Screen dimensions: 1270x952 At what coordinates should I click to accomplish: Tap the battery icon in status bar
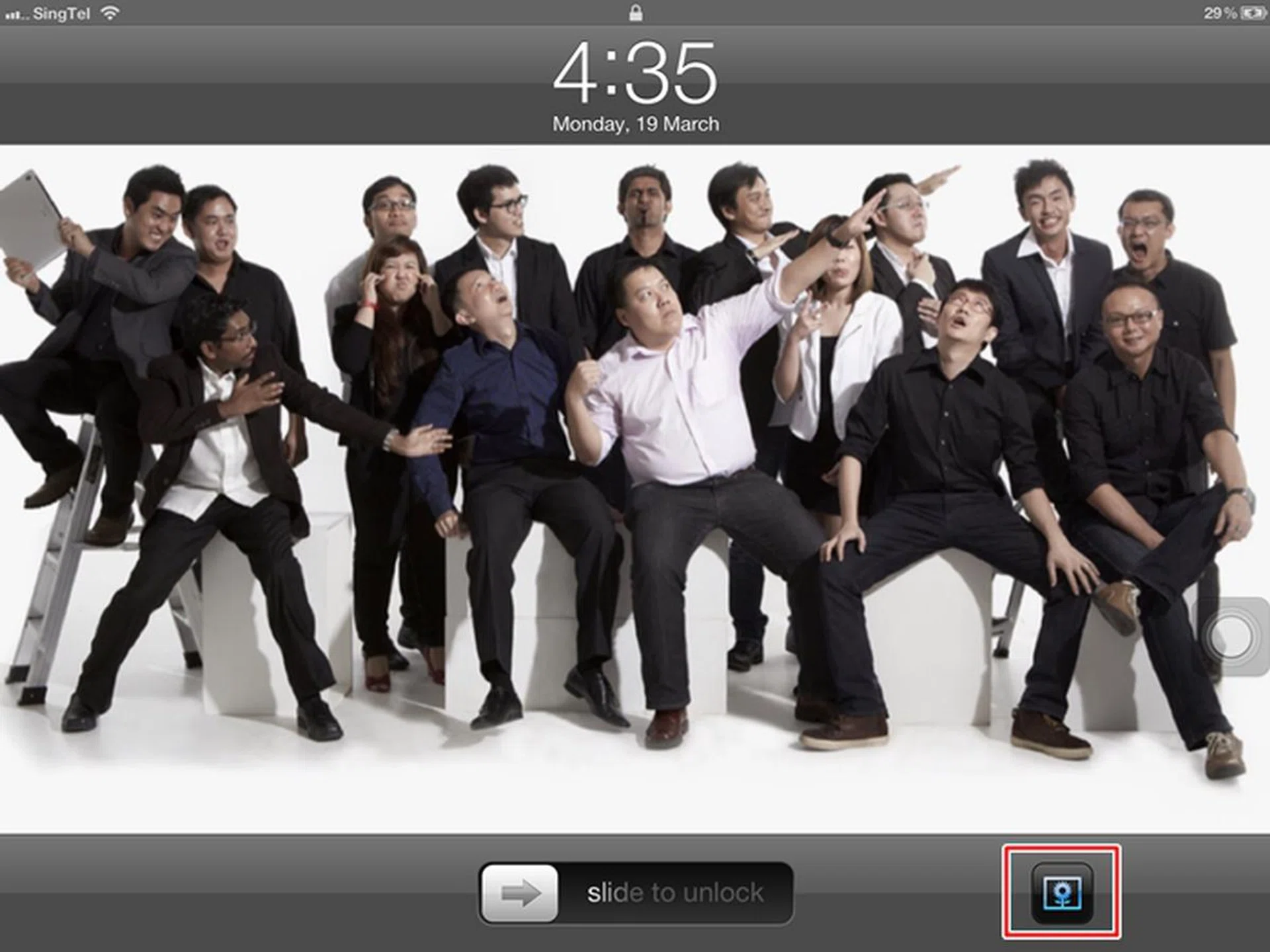pyautogui.click(x=1253, y=13)
